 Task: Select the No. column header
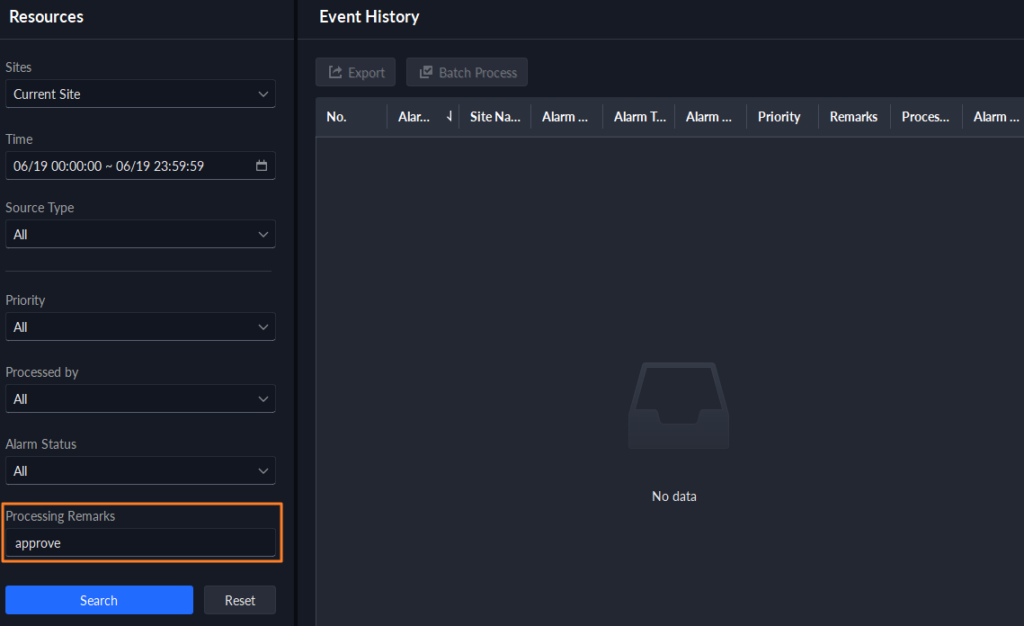click(x=337, y=117)
